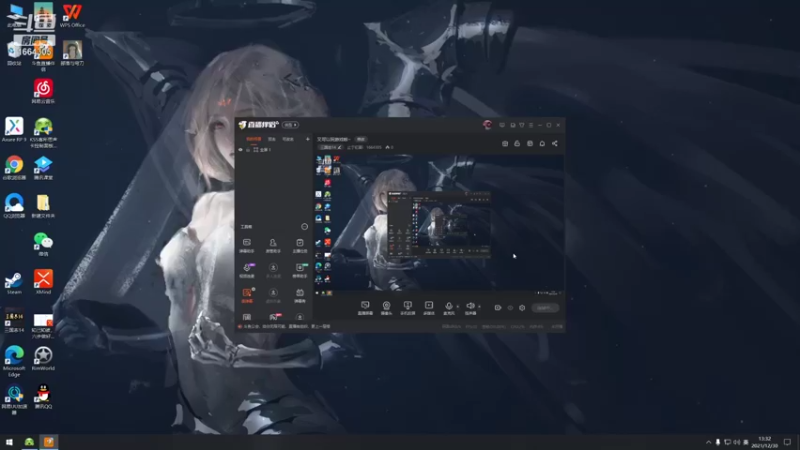
Task: Open the Microsoft Edge desktop shortcut
Action: pos(14,361)
